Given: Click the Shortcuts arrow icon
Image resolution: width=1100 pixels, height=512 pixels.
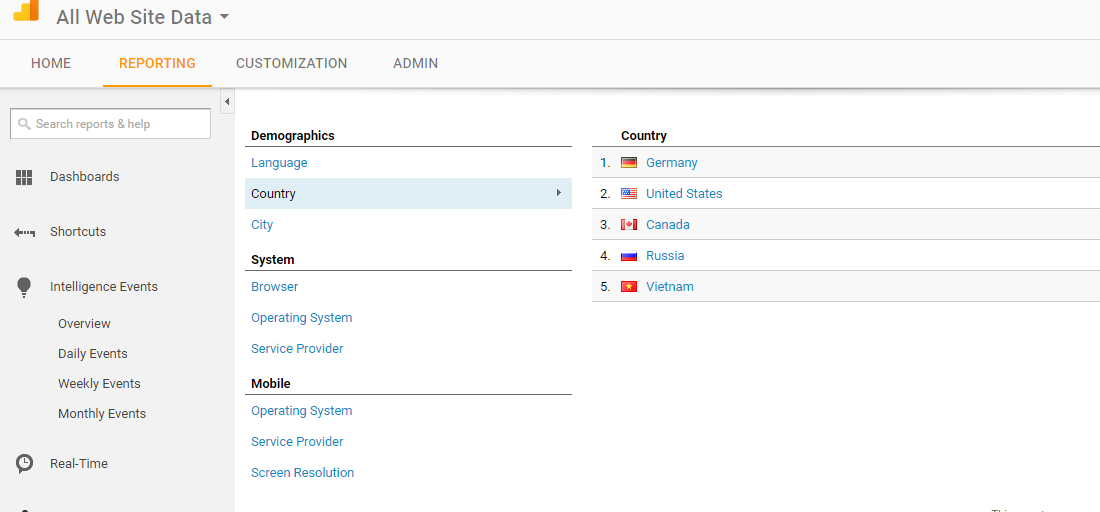Looking at the screenshot, I should pyautogui.click(x=24, y=232).
